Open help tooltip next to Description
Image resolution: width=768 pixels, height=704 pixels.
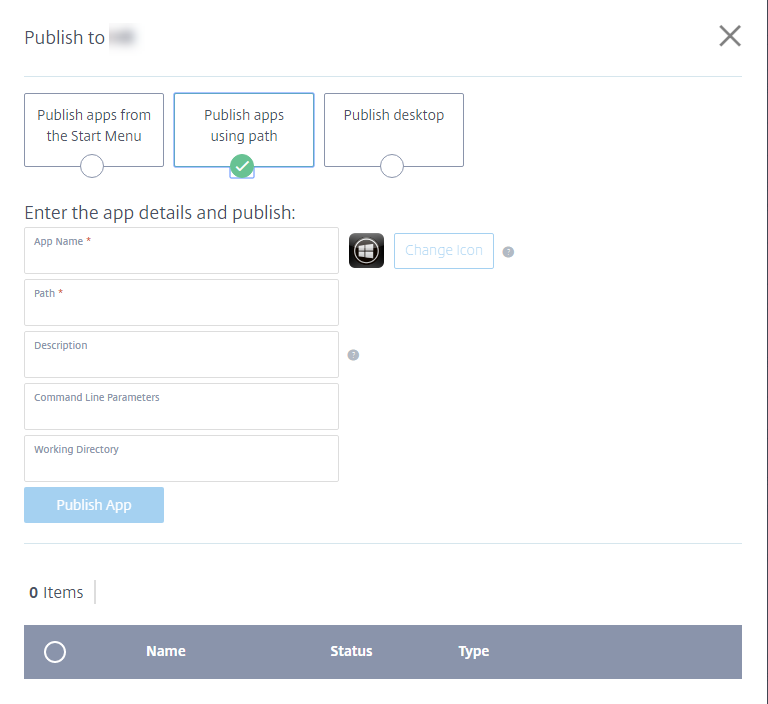click(353, 355)
